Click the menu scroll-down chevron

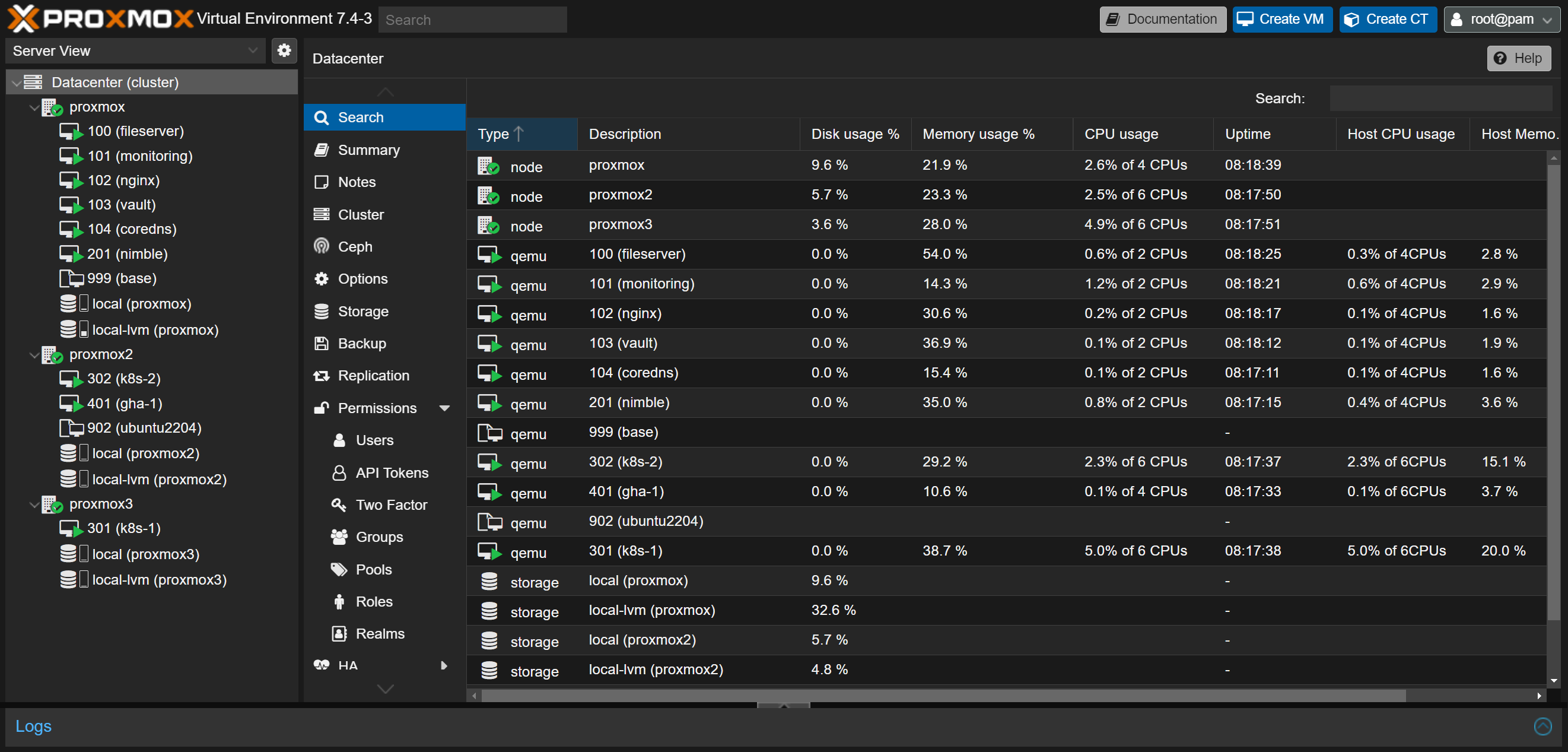[x=385, y=688]
